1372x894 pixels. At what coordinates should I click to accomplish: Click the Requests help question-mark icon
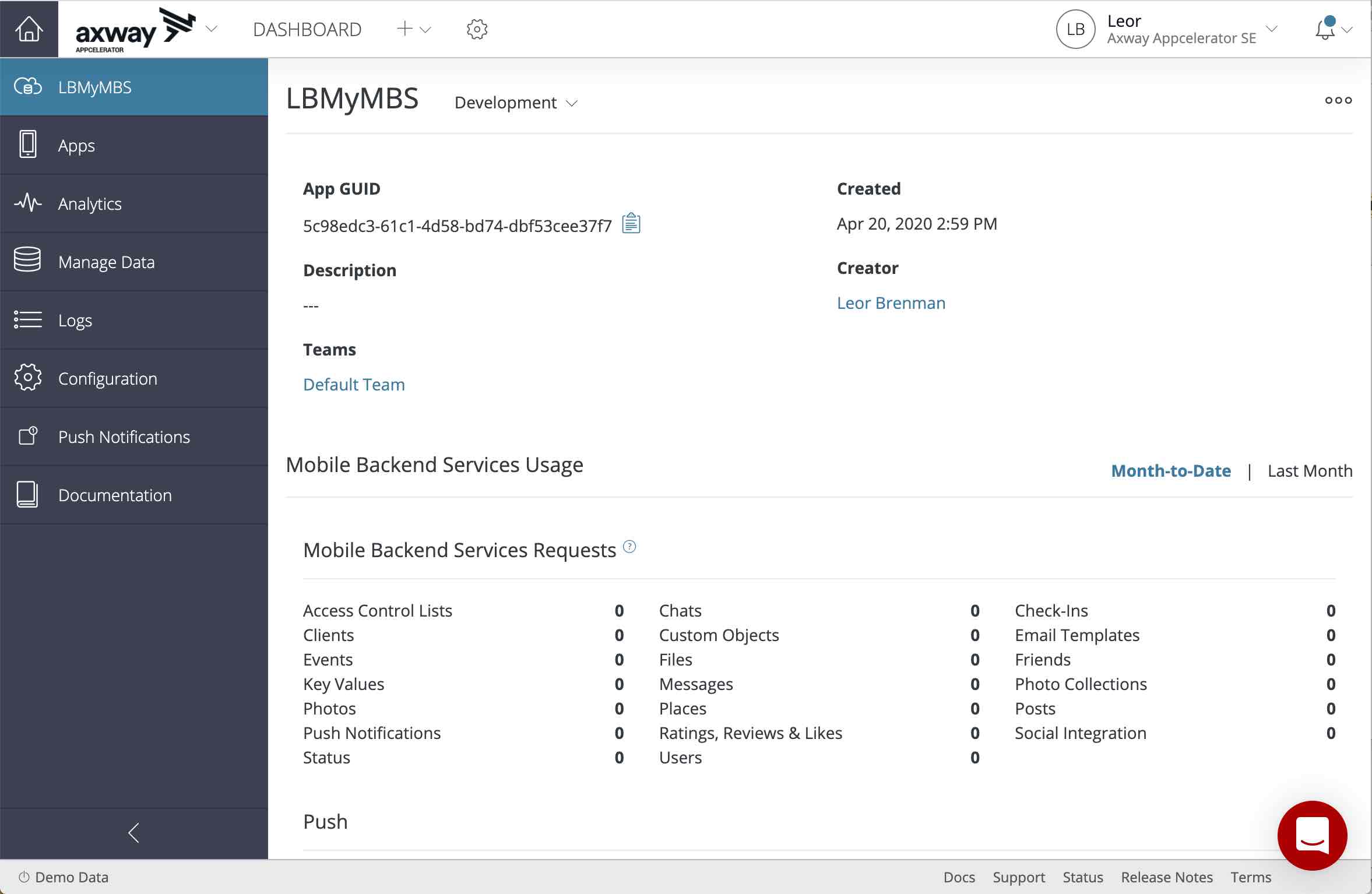coord(629,547)
